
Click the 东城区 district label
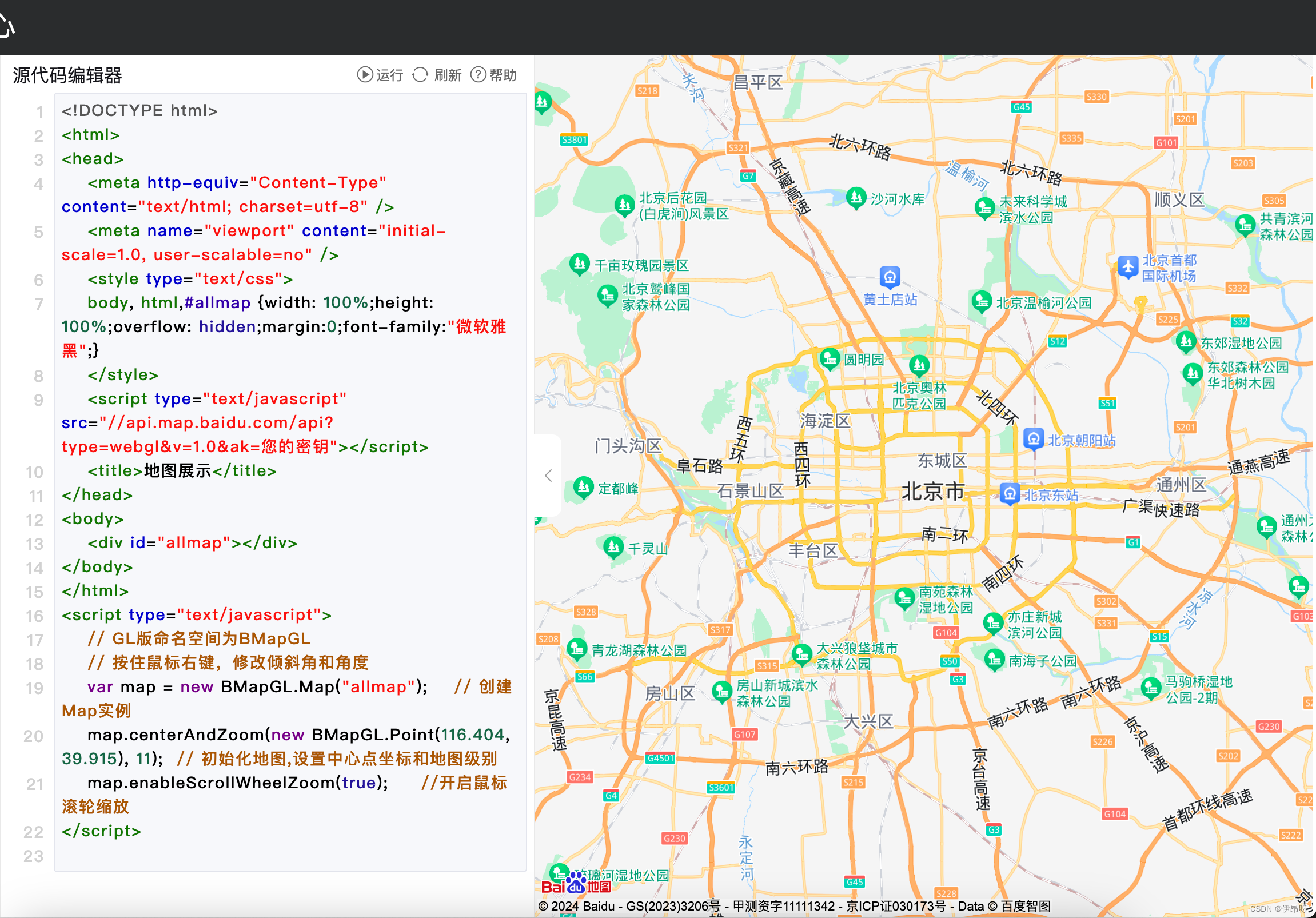coord(942,460)
